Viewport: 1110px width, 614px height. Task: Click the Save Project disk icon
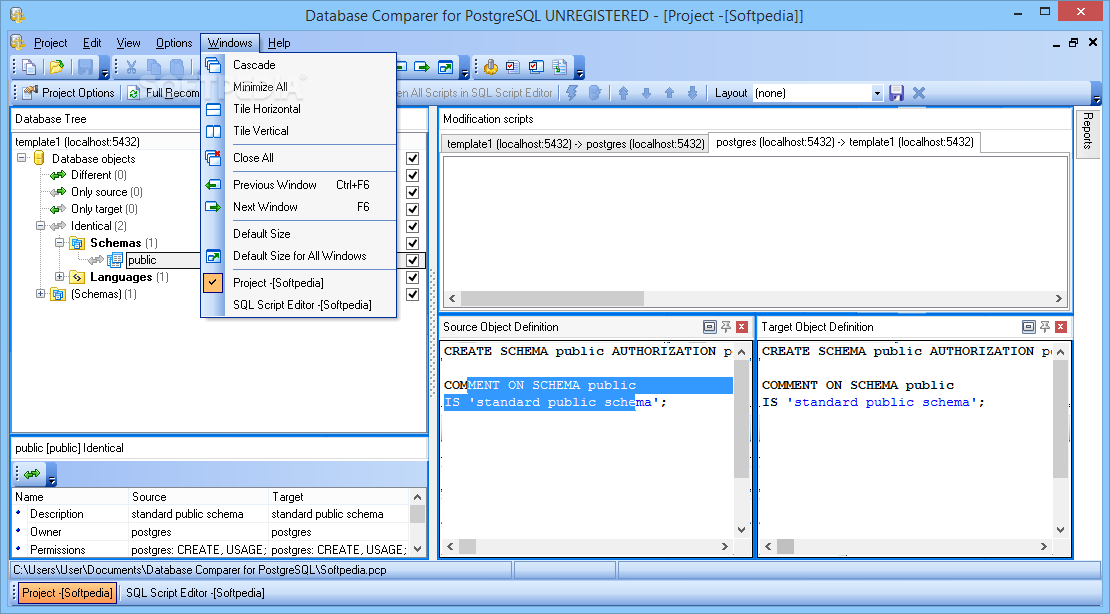click(86, 67)
